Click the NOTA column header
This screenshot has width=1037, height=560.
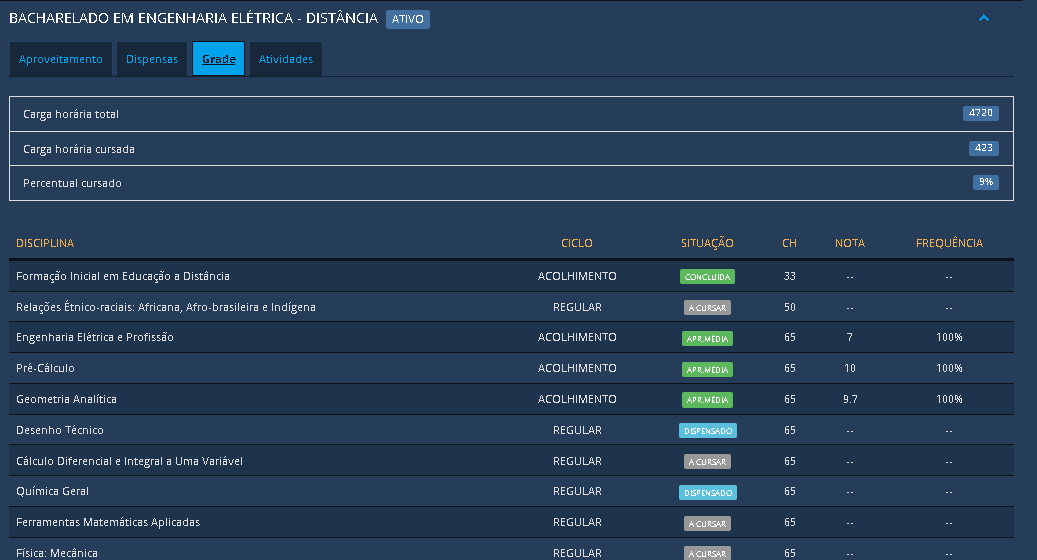click(x=850, y=243)
